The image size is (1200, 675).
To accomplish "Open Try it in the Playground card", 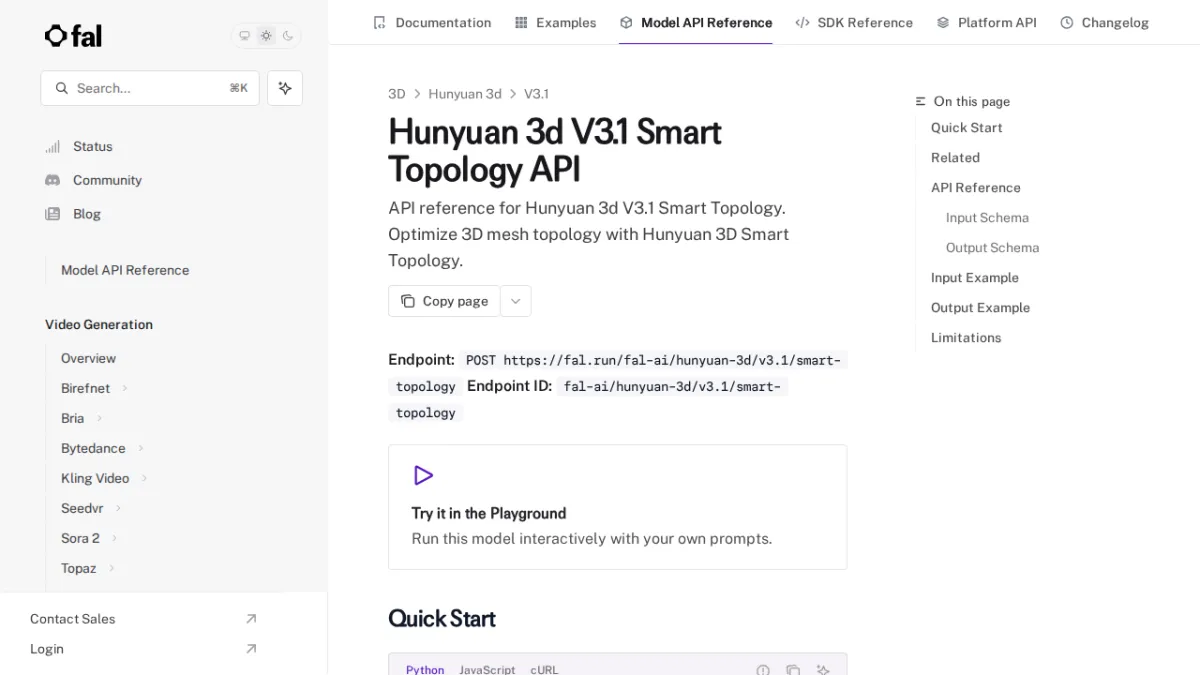I will [x=617, y=507].
